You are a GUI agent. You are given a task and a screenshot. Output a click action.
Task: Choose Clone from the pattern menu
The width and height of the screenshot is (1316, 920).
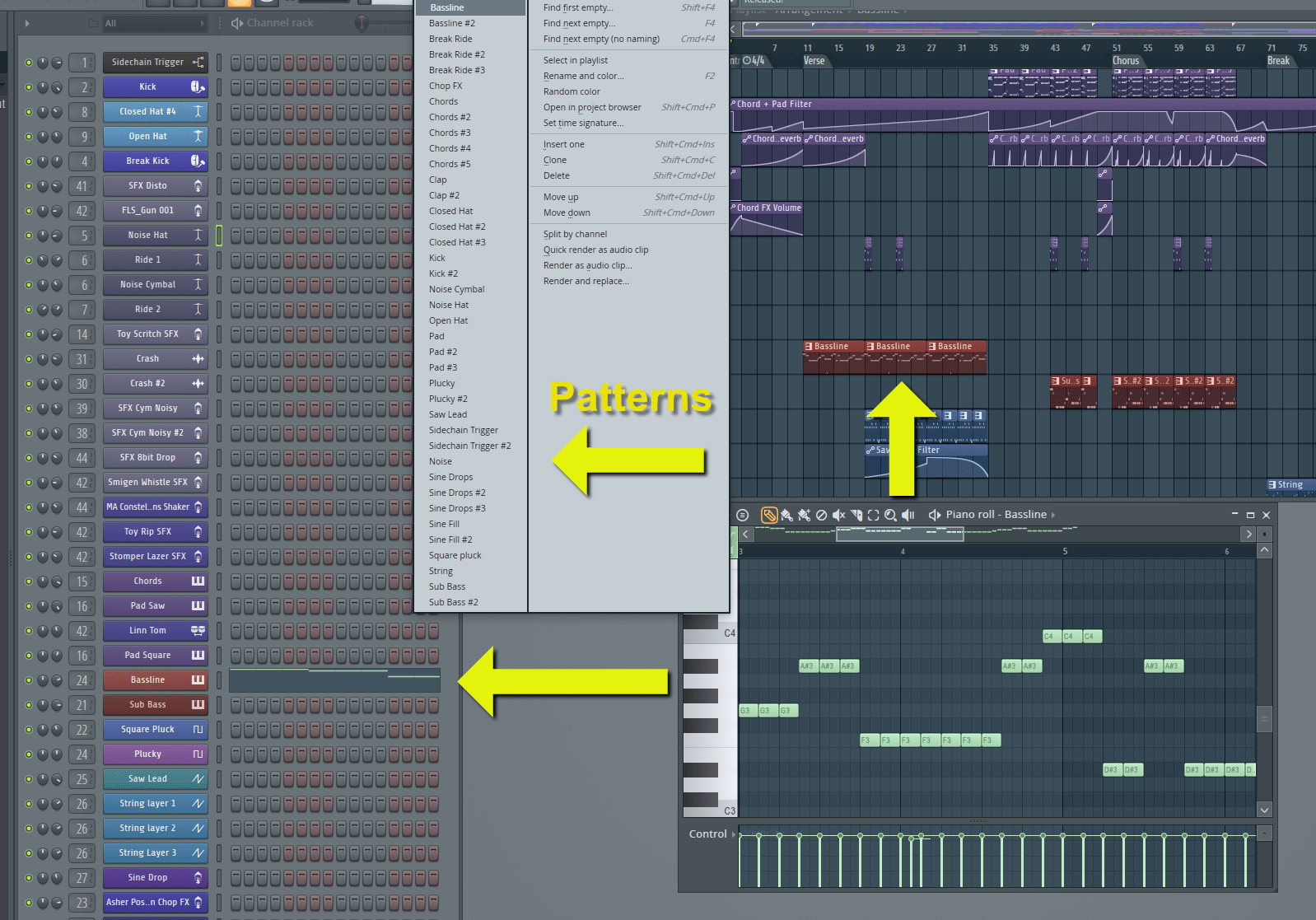(555, 160)
